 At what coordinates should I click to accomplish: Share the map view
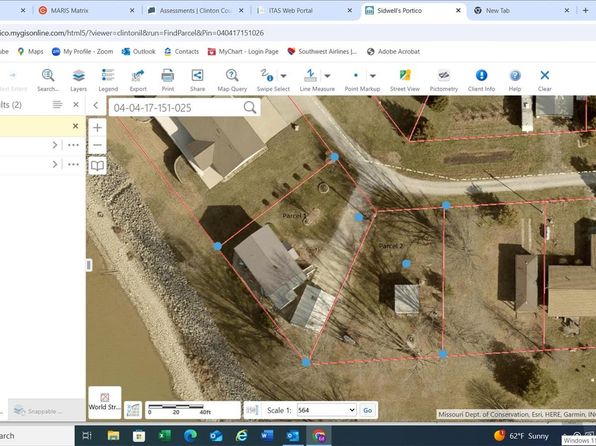pos(197,80)
